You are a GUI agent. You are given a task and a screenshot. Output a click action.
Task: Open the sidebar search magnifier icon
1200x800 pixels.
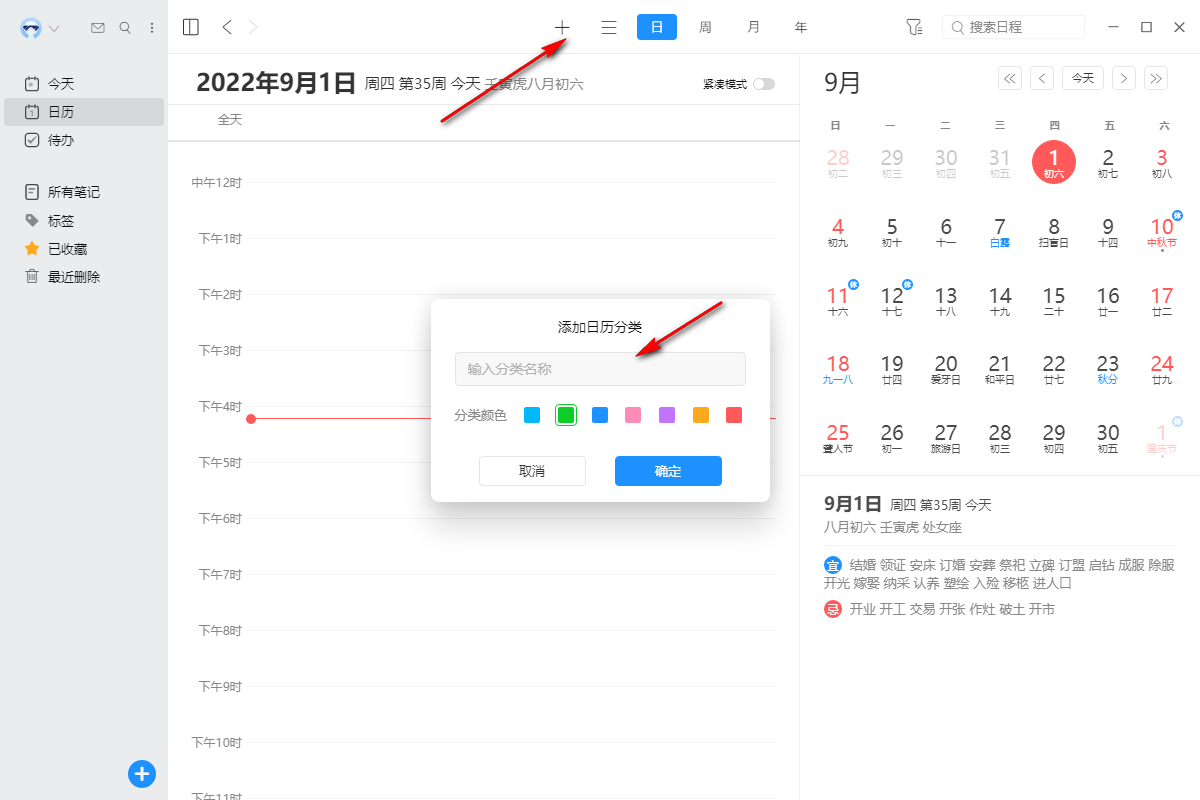[125, 28]
